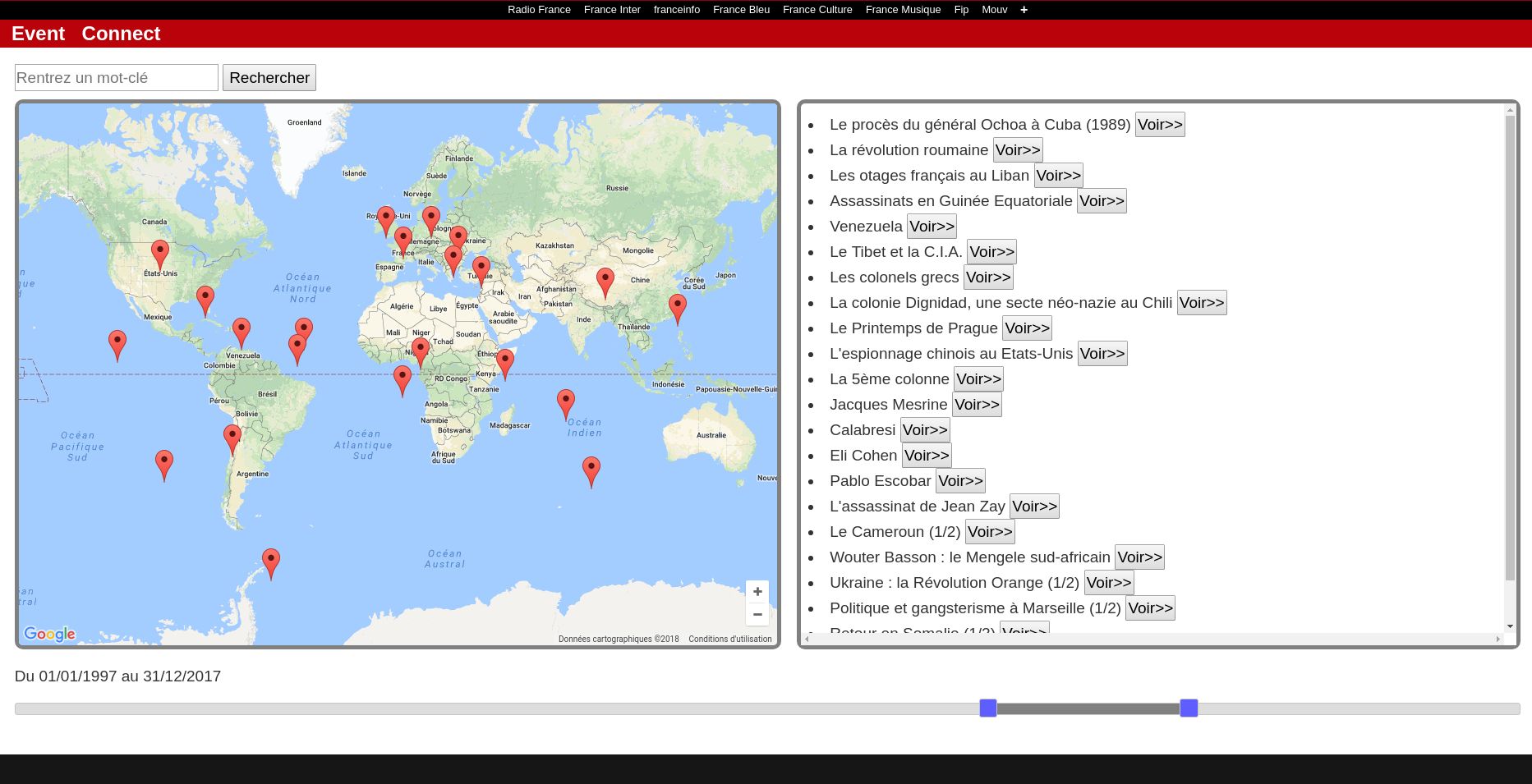1532x784 pixels.
Task: Click the list horizontal scrollbar right arrow
Action: coord(1498,639)
